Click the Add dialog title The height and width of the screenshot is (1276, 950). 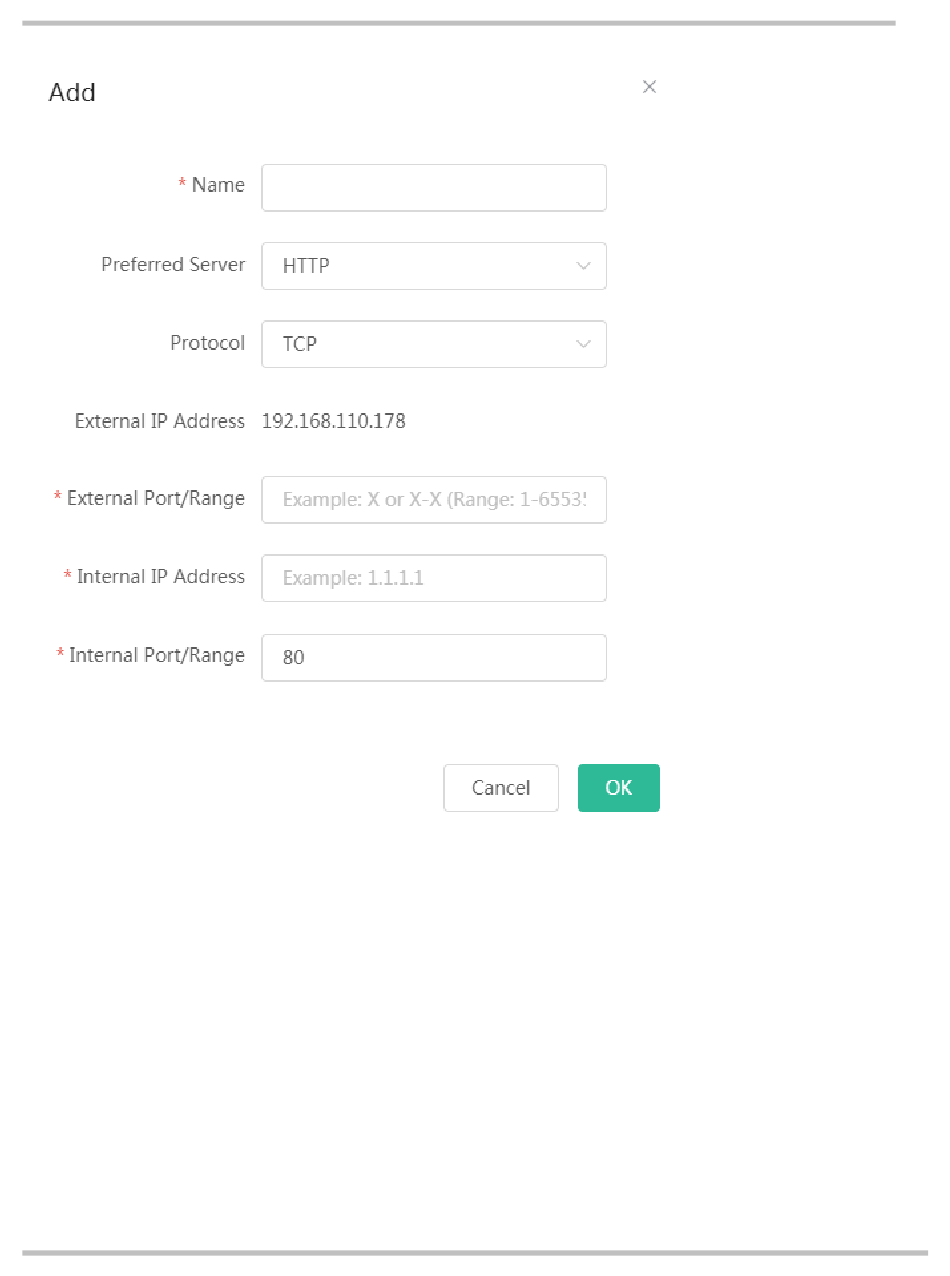pos(72,92)
